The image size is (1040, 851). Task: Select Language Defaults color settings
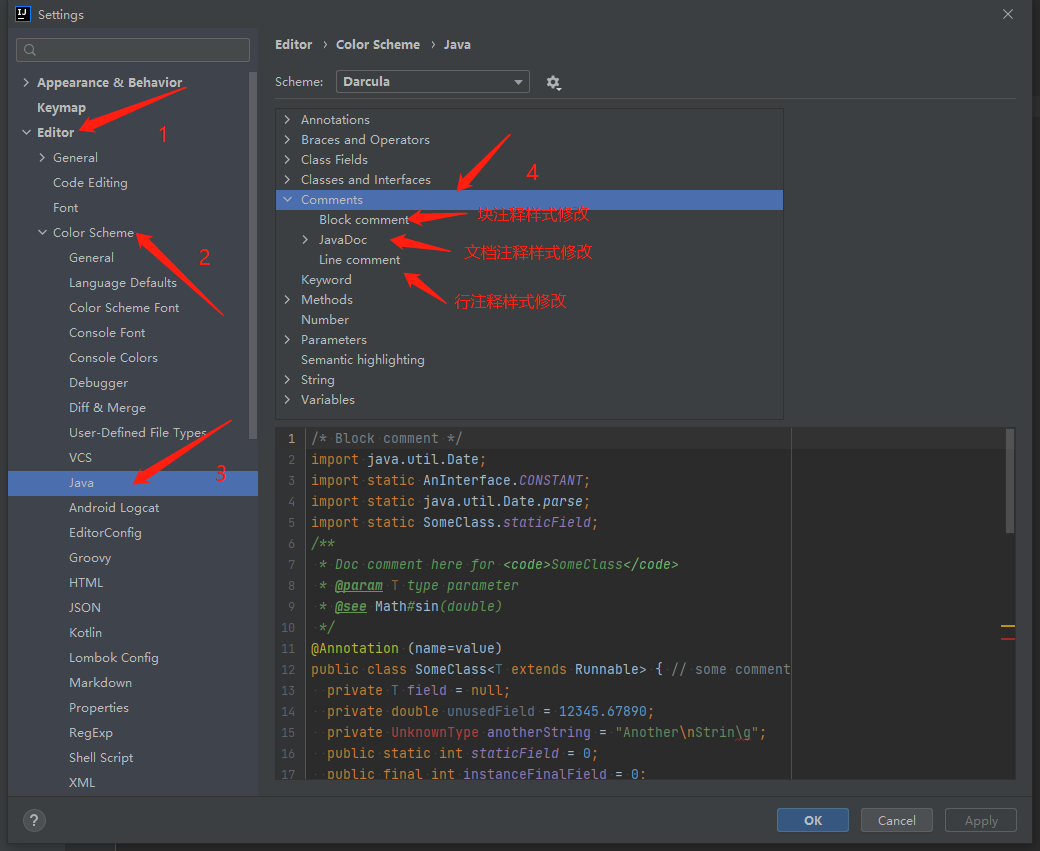(x=123, y=283)
